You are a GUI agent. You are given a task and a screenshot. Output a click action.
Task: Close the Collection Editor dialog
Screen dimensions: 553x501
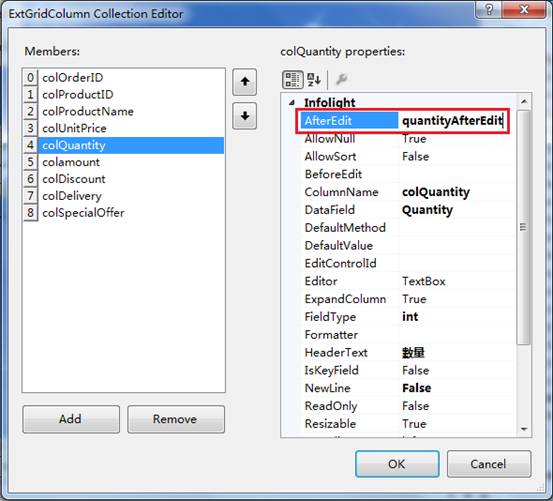coord(524,9)
